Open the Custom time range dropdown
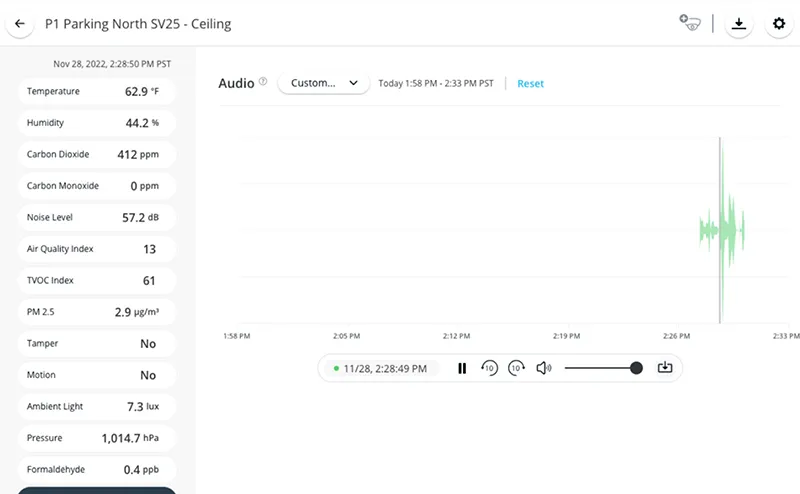800x494 pixels. [x=323, y=83]
